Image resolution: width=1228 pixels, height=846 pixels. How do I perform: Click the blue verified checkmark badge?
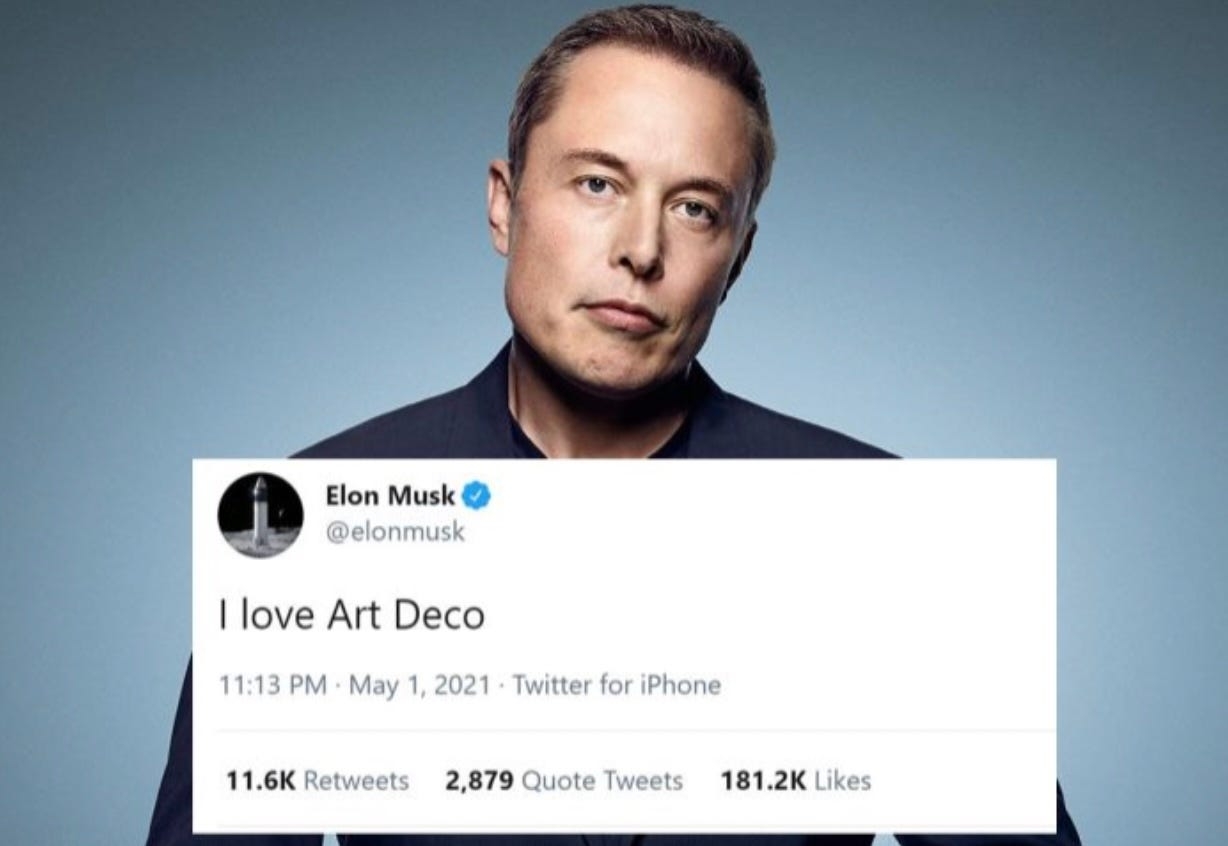coord(475,495)
